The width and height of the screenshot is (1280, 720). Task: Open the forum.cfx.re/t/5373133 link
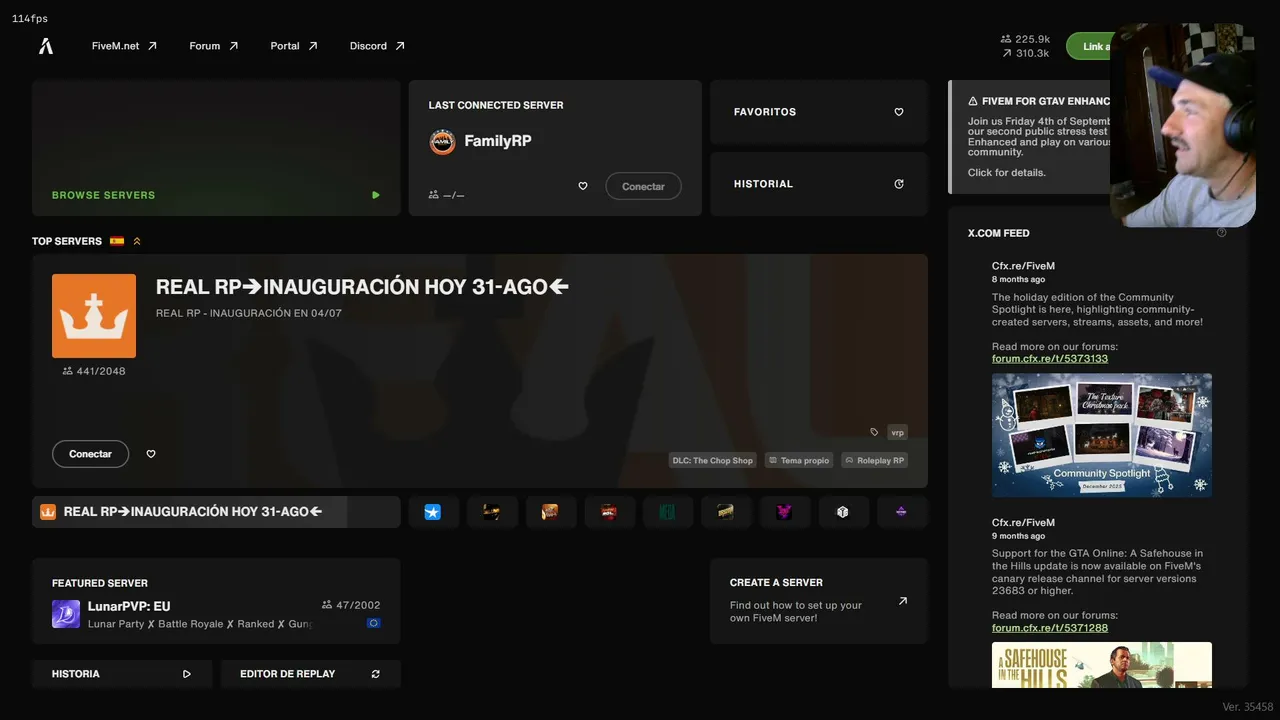(x=1050, y=358)
